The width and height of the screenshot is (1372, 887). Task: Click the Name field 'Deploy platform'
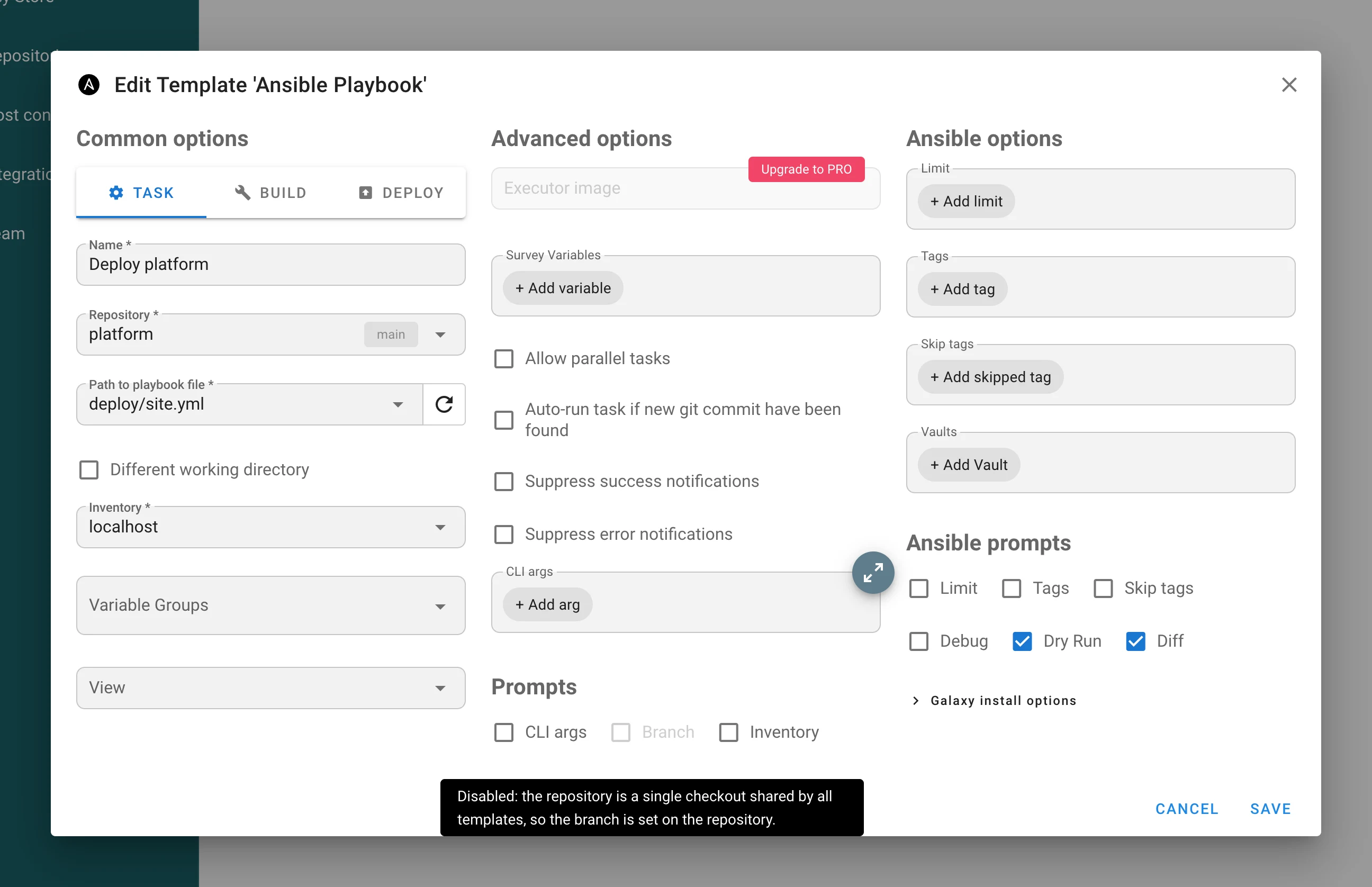coord(270,265)
